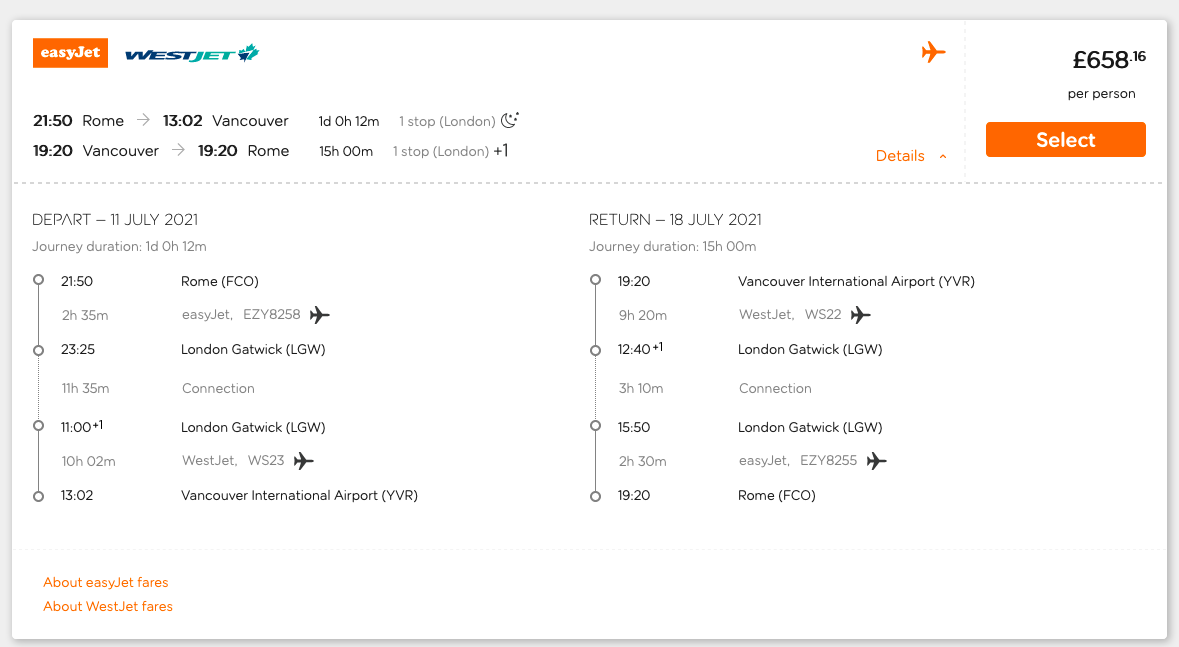The height and width of the screenshot is (647, 1179).
Task: Open About easyJet fares link
Action: (105, 582)
